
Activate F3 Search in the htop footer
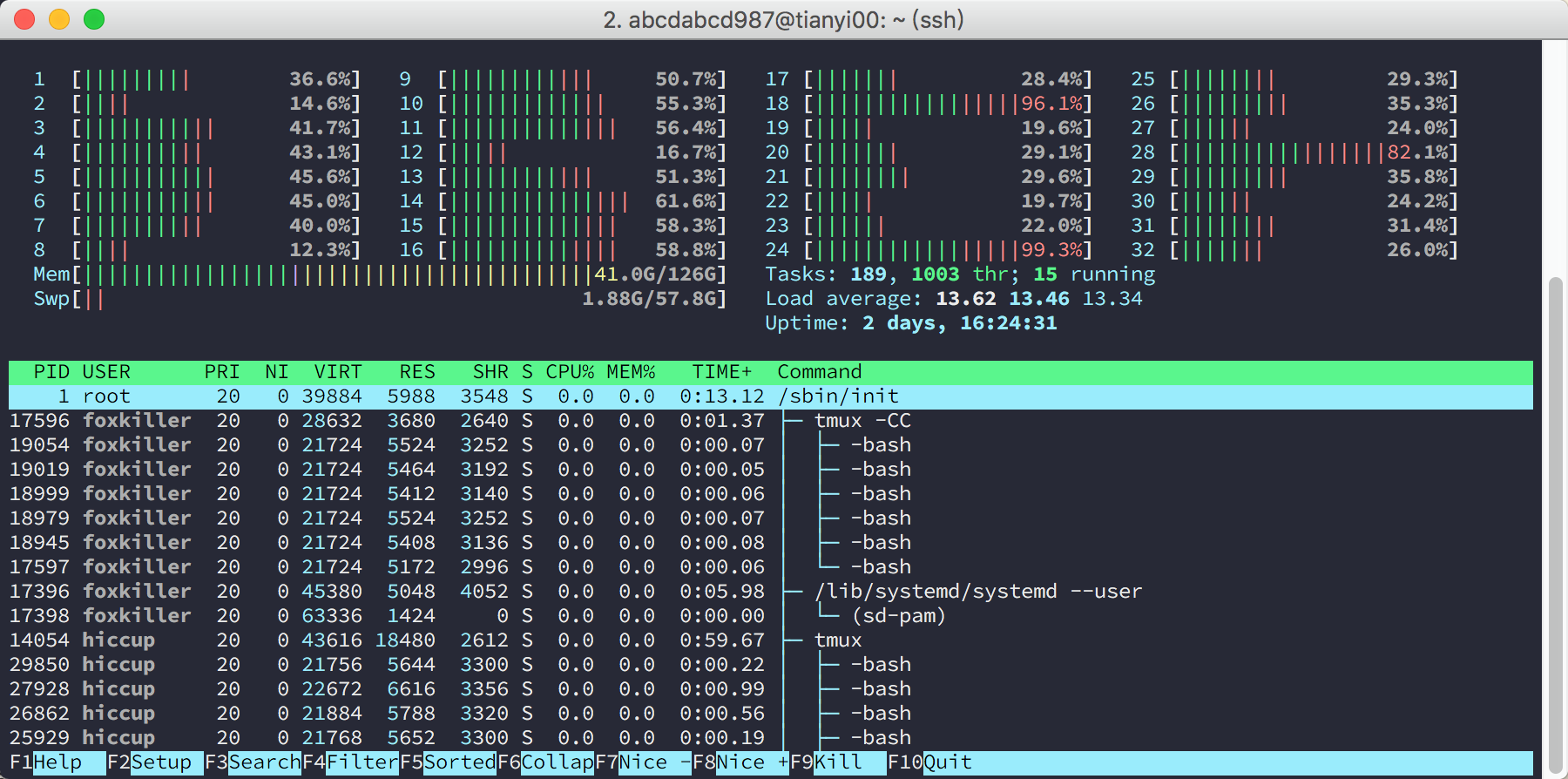[x=253, y=762]
